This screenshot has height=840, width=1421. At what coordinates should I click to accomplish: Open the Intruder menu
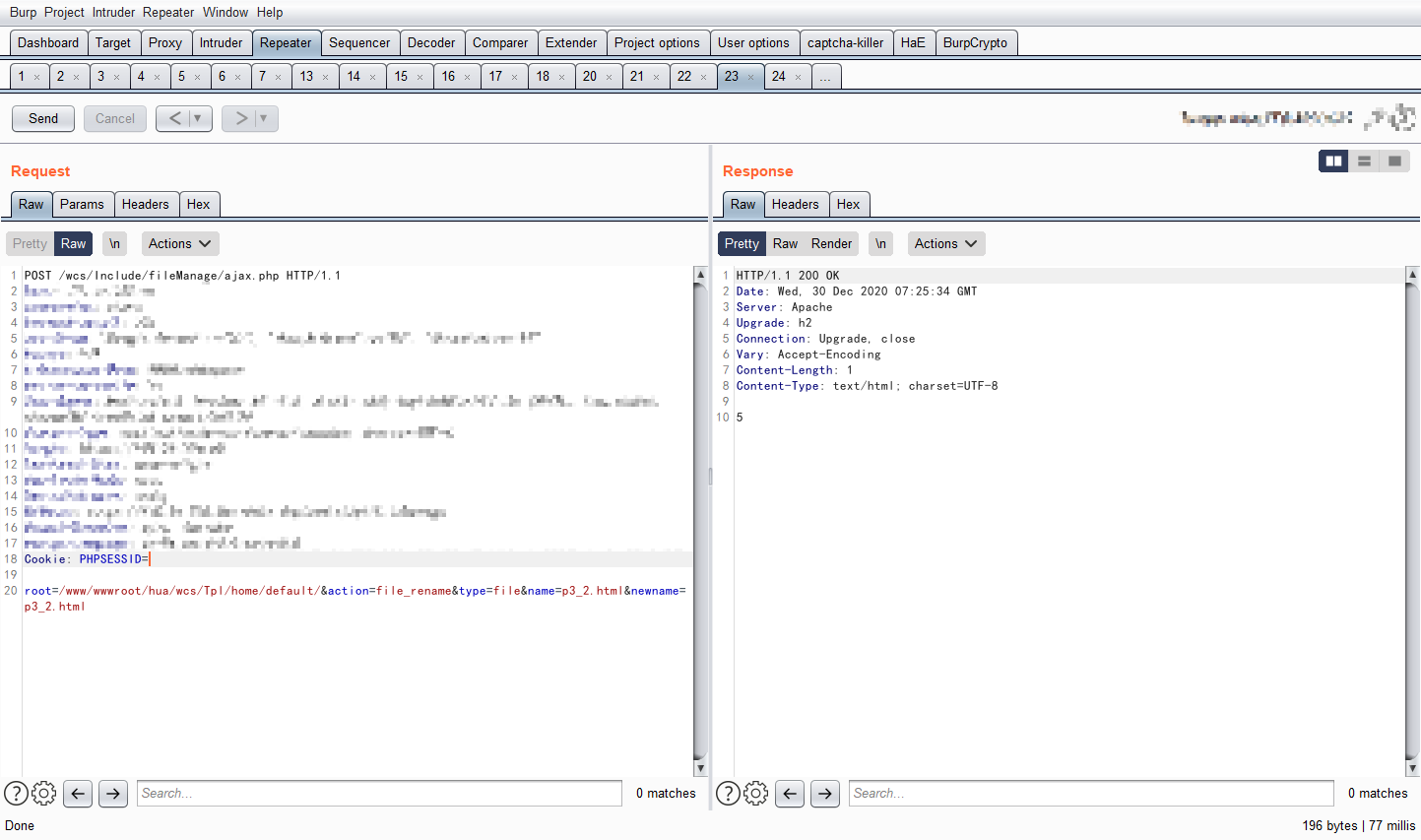114,12
